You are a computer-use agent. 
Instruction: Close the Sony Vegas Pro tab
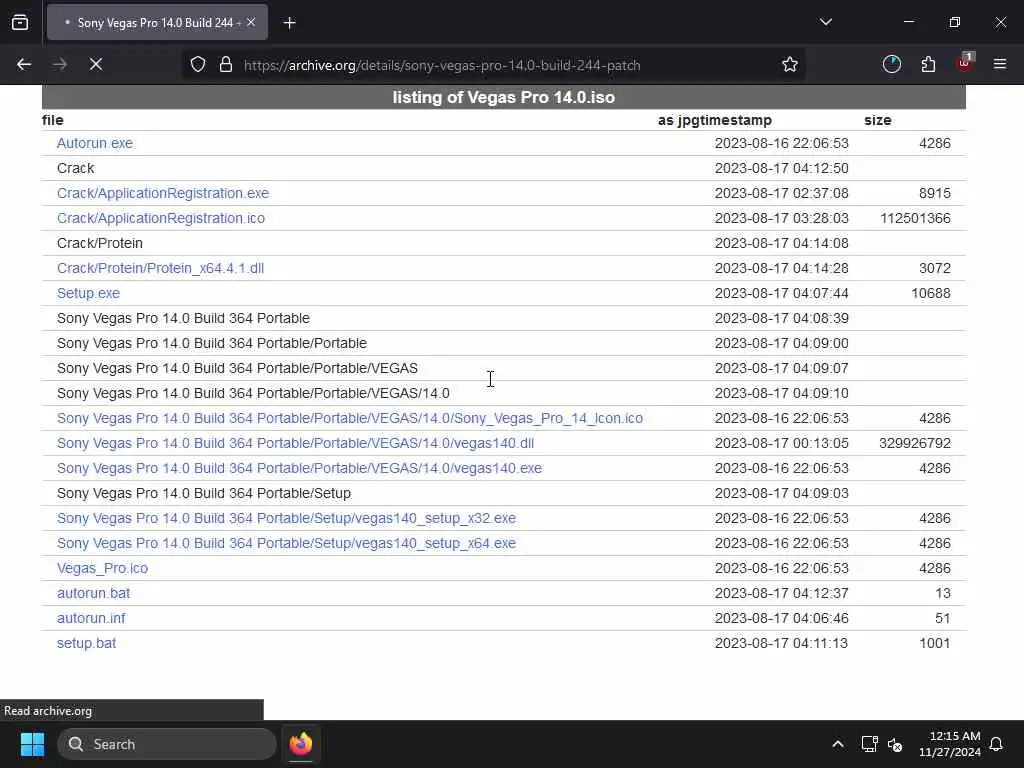point(251,22)
